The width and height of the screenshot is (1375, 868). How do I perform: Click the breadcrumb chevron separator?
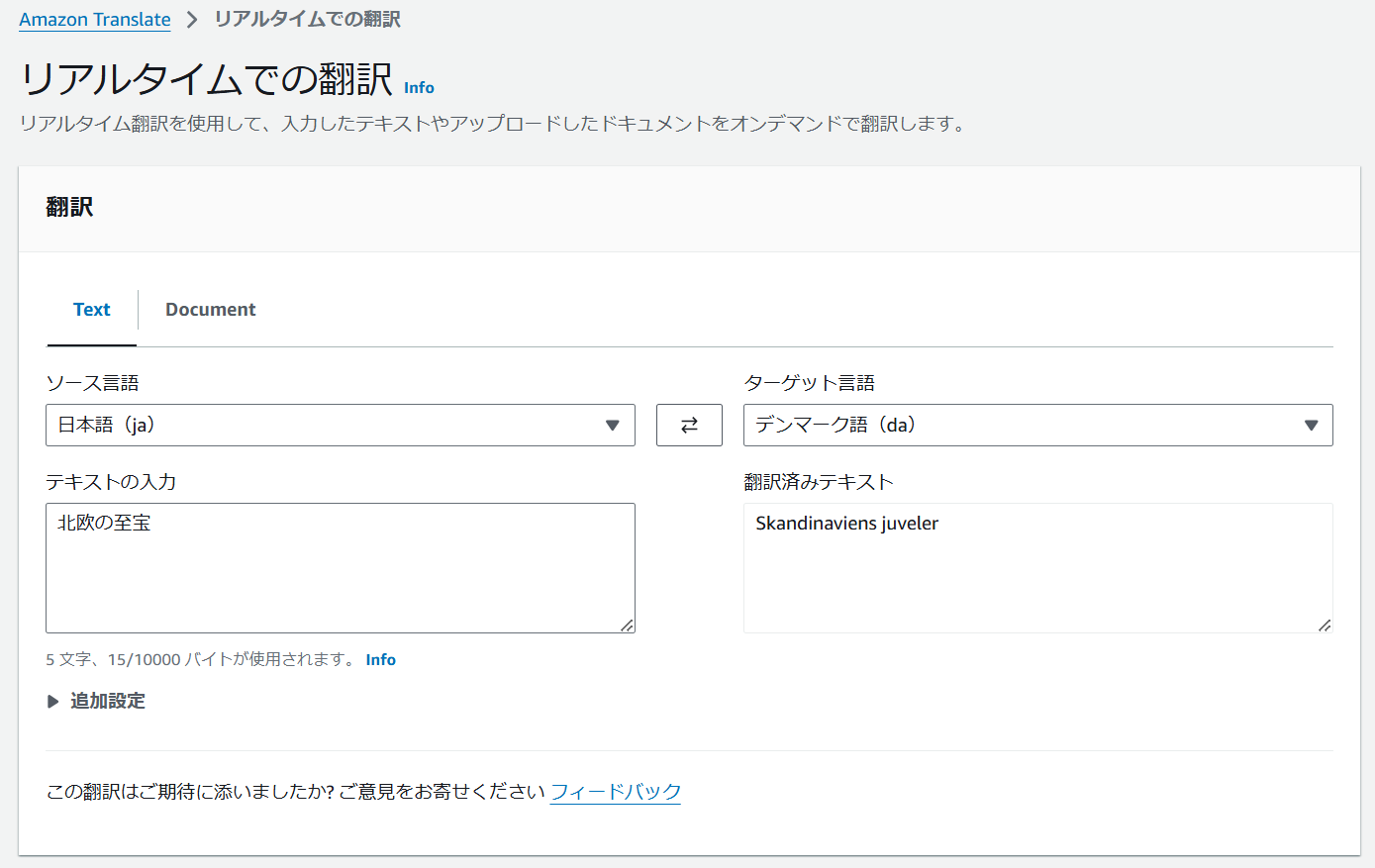tap(192, 20)
